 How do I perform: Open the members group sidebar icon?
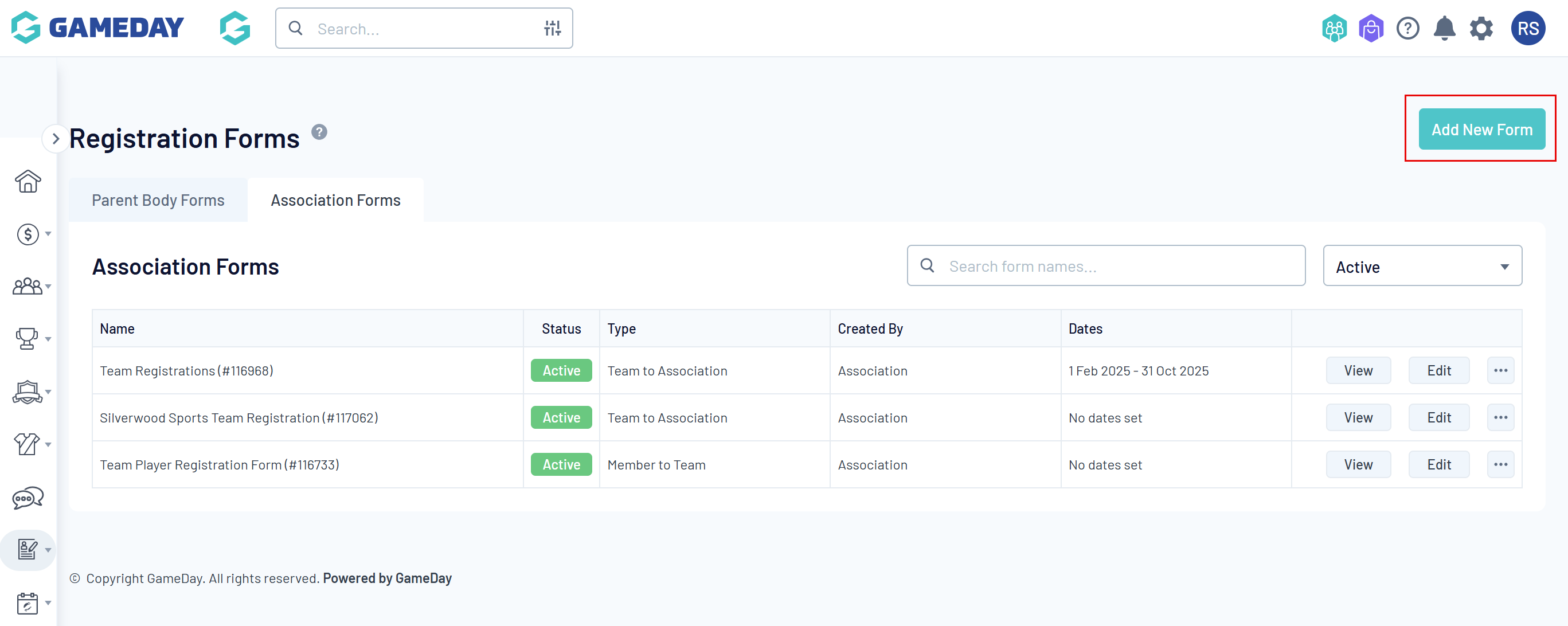click(28, 287)
